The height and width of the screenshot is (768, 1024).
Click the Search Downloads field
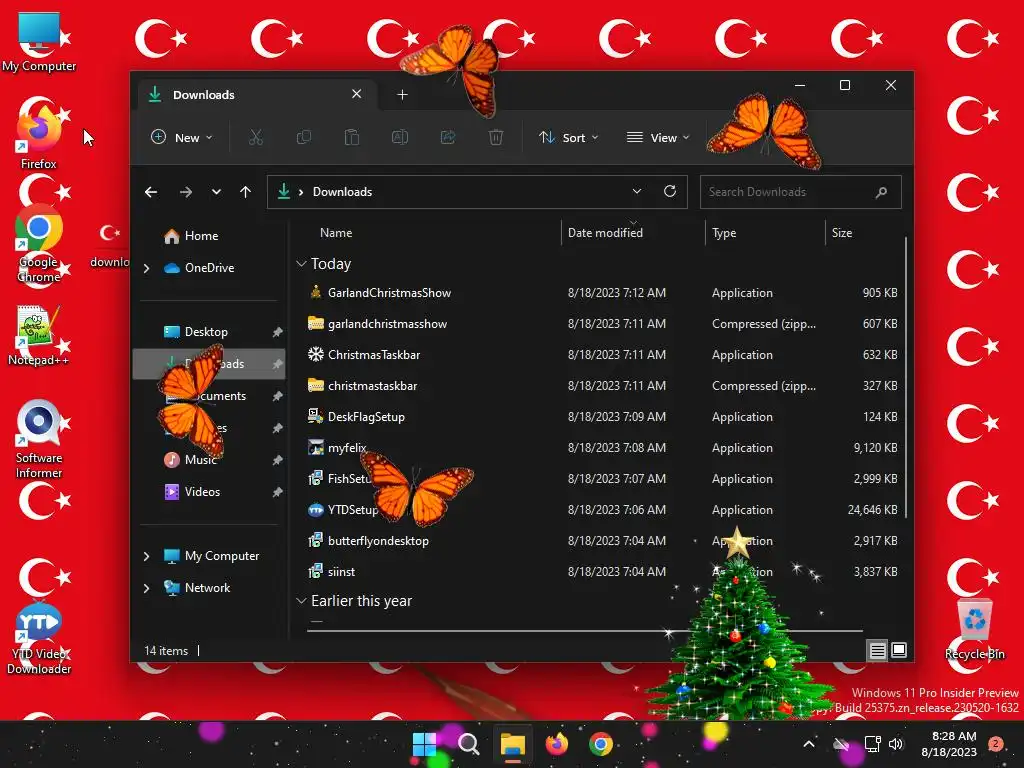[801, 192]
